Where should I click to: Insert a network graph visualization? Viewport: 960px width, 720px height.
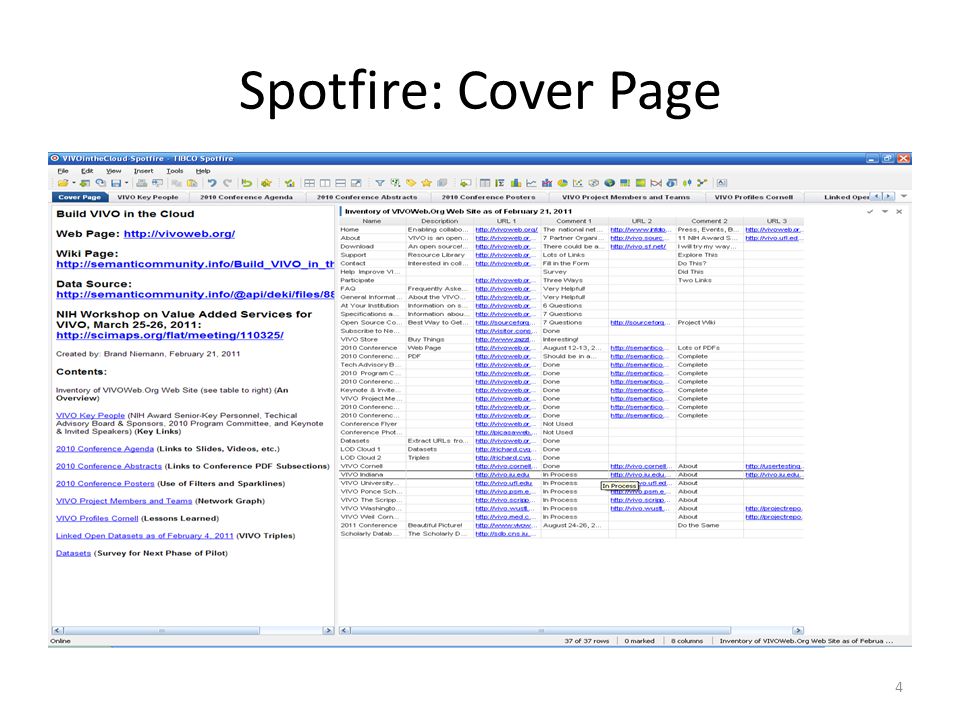[x=702, y=183]
